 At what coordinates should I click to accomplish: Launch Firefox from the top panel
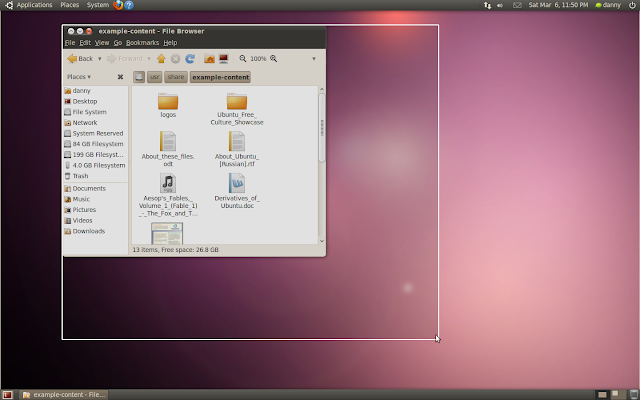click(x=118, y=5)
